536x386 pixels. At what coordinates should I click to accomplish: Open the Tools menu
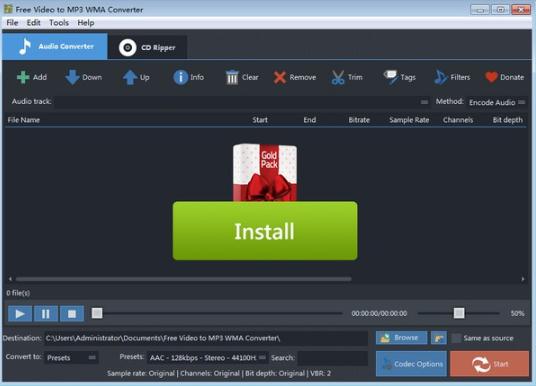[59, 23]
